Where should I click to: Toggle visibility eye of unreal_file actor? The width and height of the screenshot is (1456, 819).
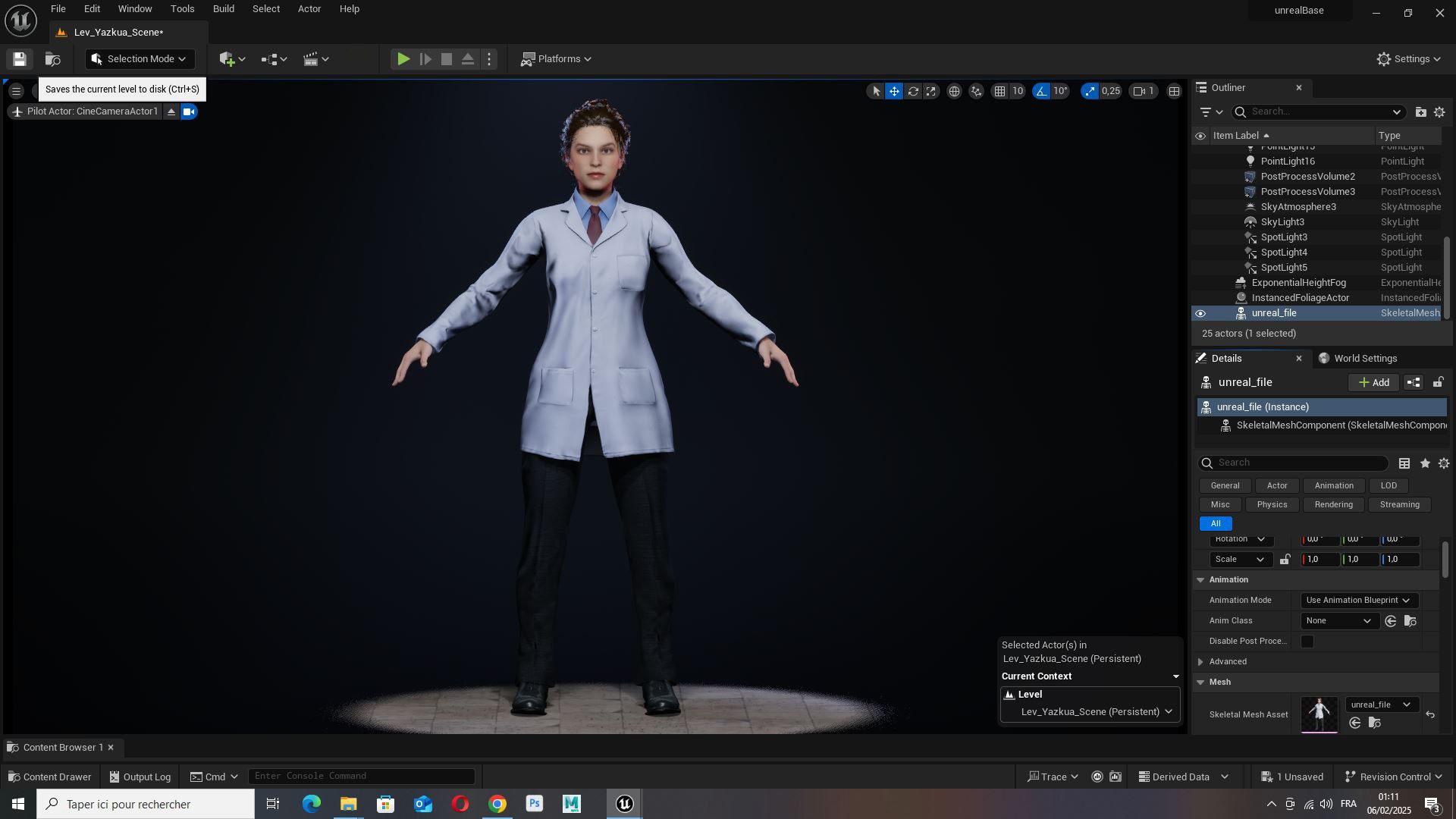pos(1200,313)
